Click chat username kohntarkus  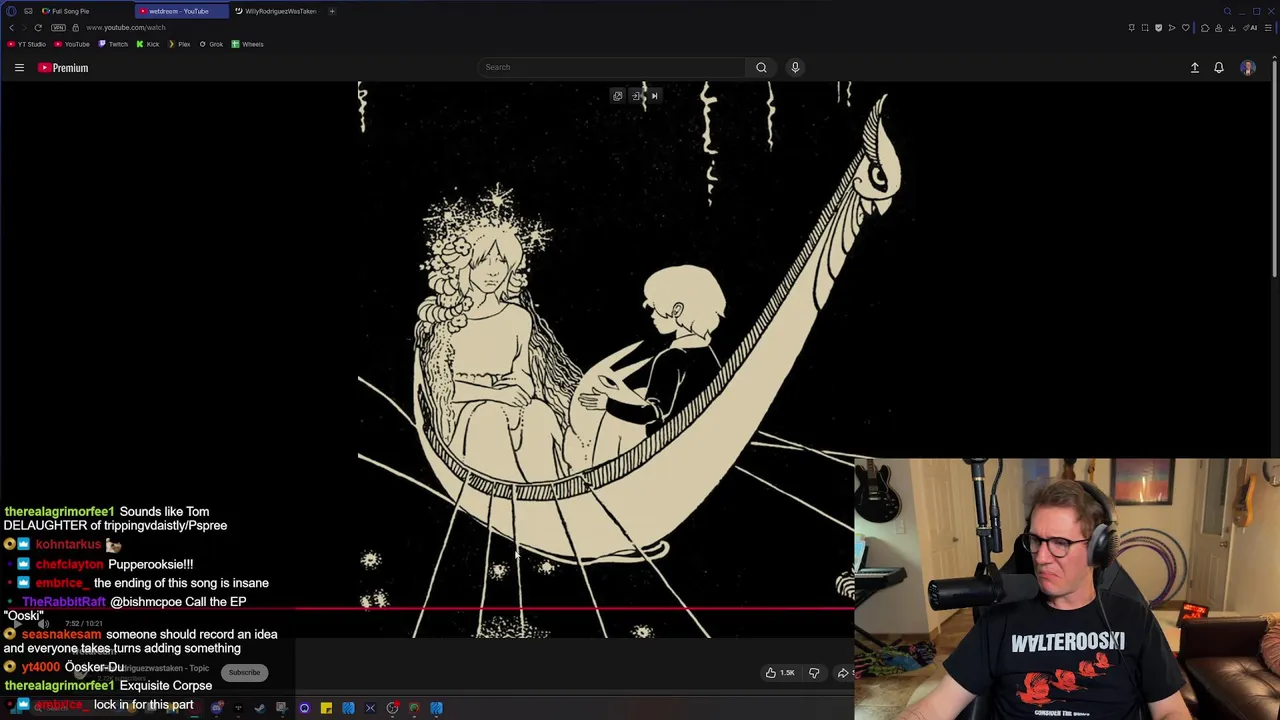coord(68,544)
